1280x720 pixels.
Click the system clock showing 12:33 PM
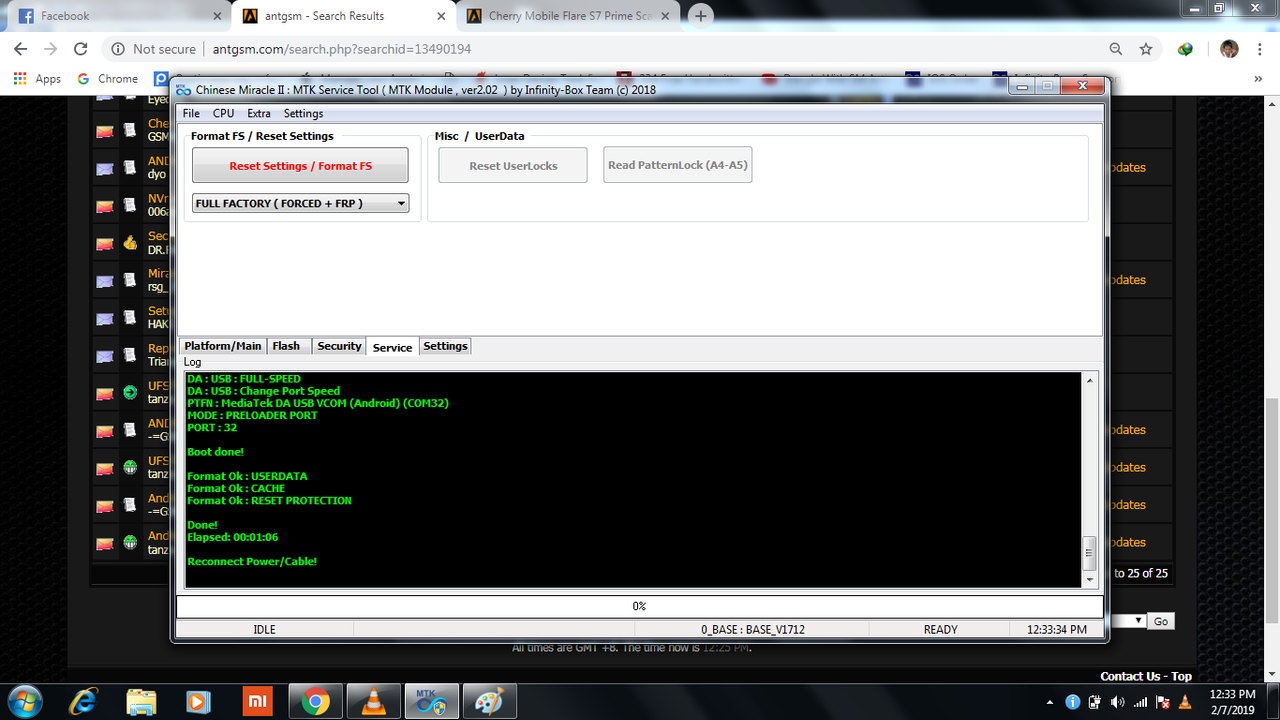(1232, 701)
